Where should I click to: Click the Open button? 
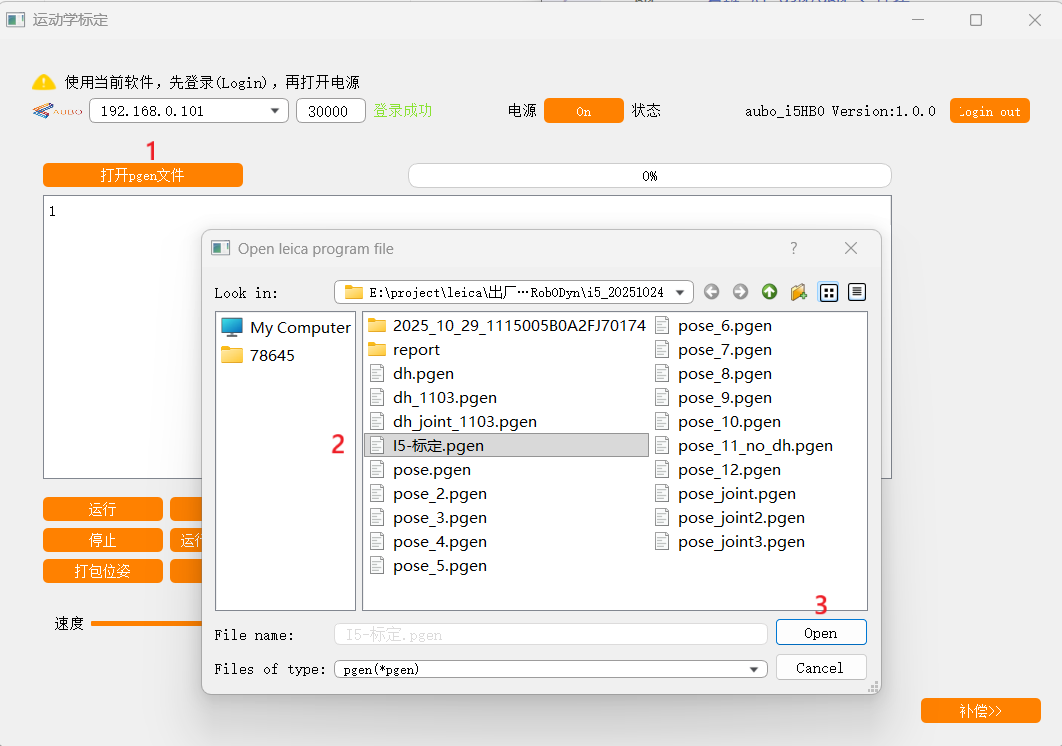(x=820, y=633)
